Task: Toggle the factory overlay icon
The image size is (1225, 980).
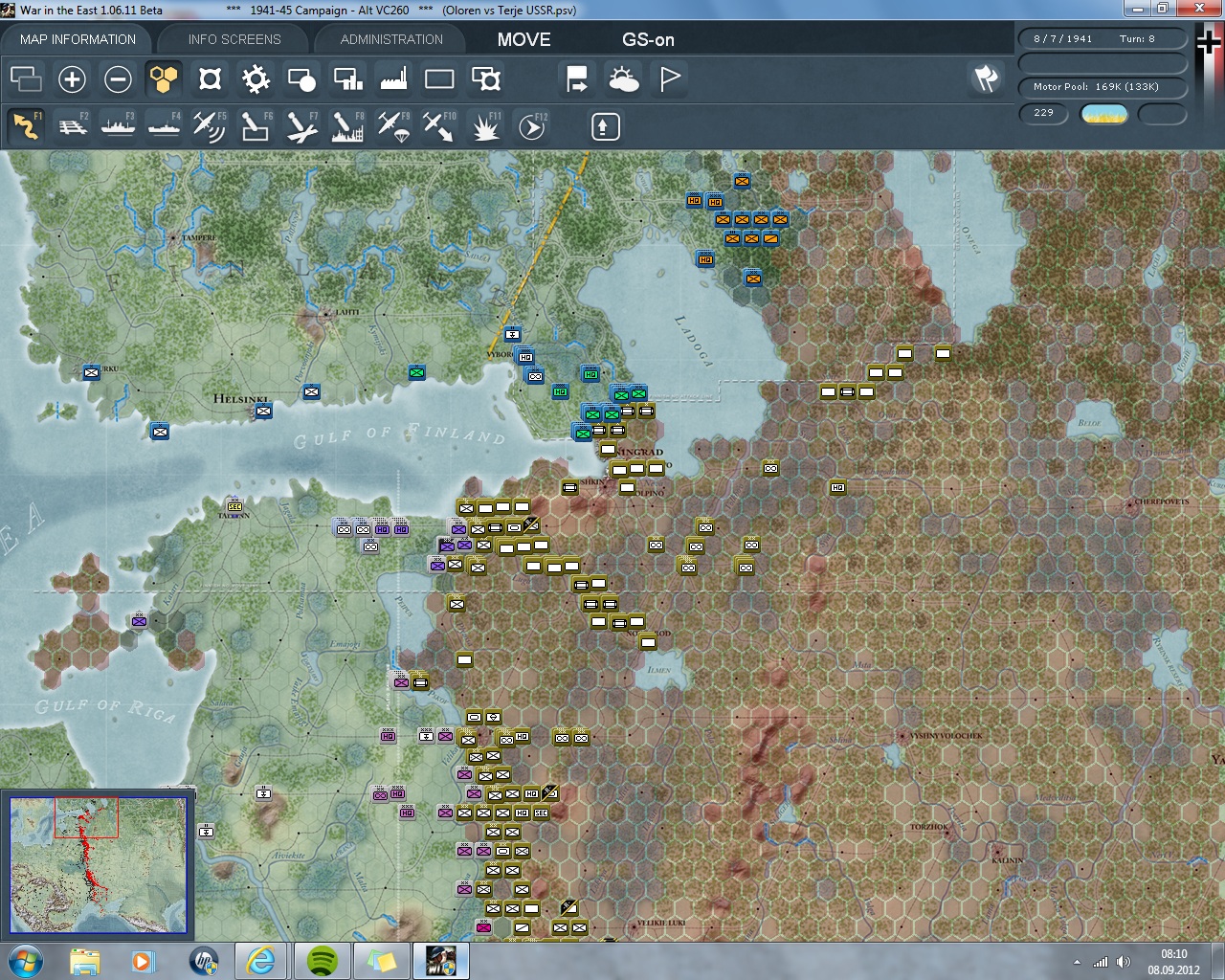Action: pos(393,78)
